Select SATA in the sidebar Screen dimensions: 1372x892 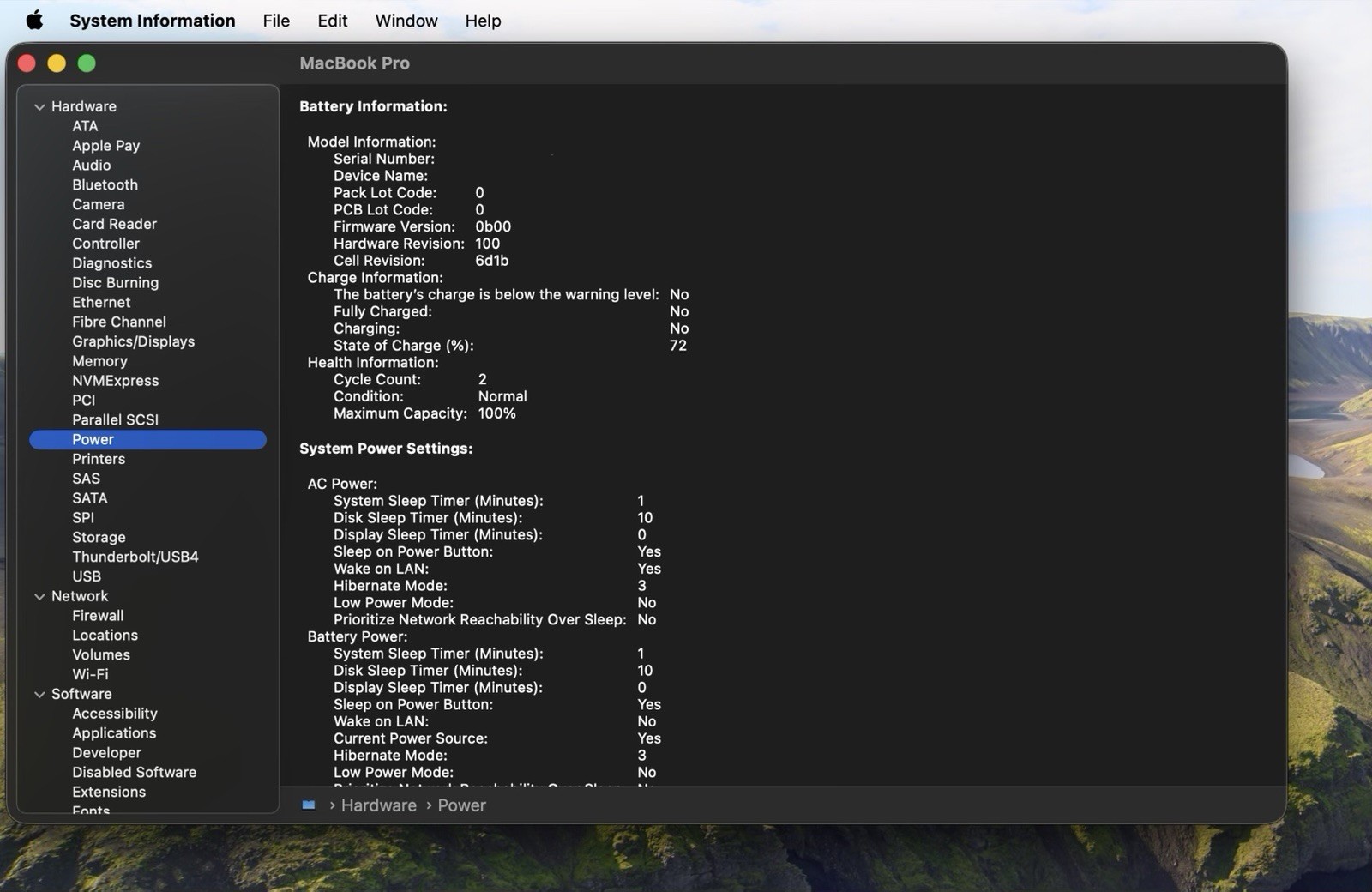tap(90, 498)
